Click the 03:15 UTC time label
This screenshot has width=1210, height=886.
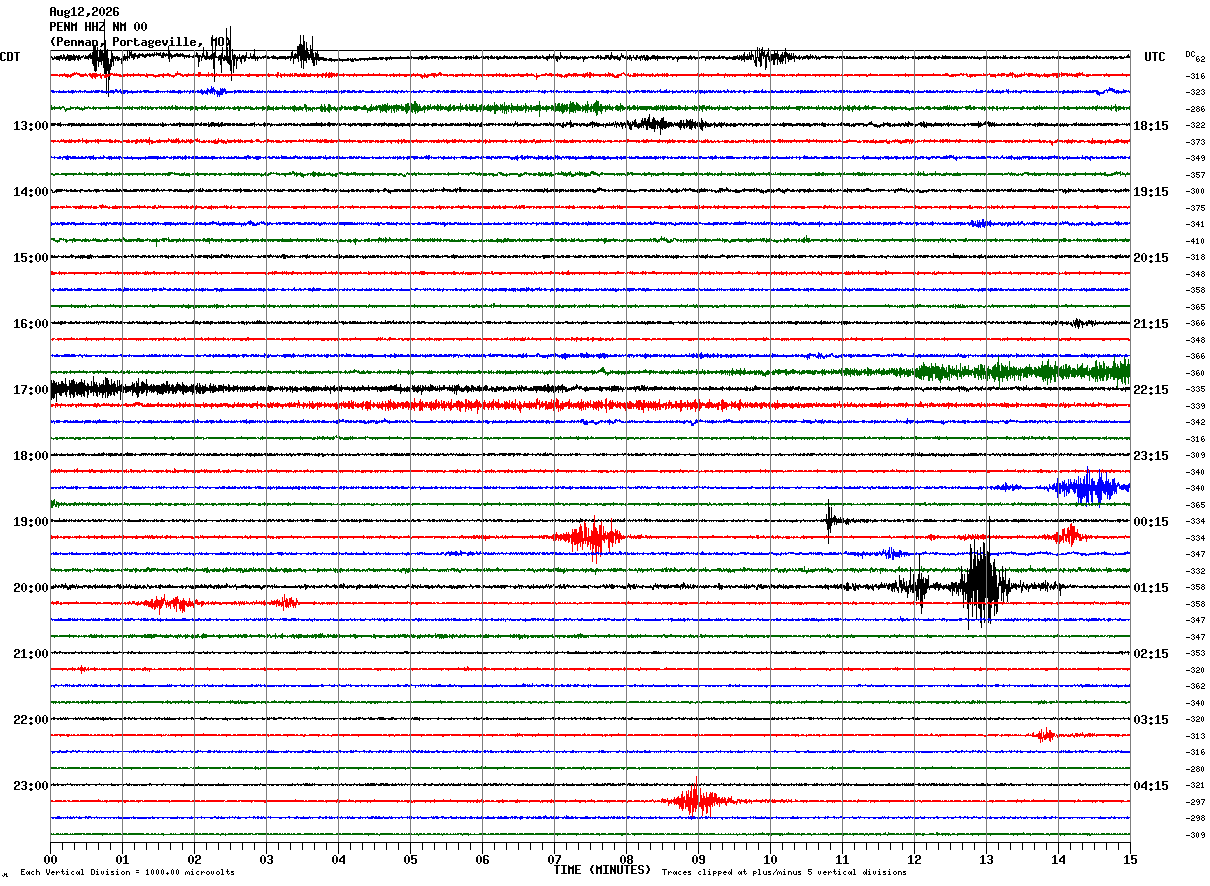click(x=1151, y=720)
